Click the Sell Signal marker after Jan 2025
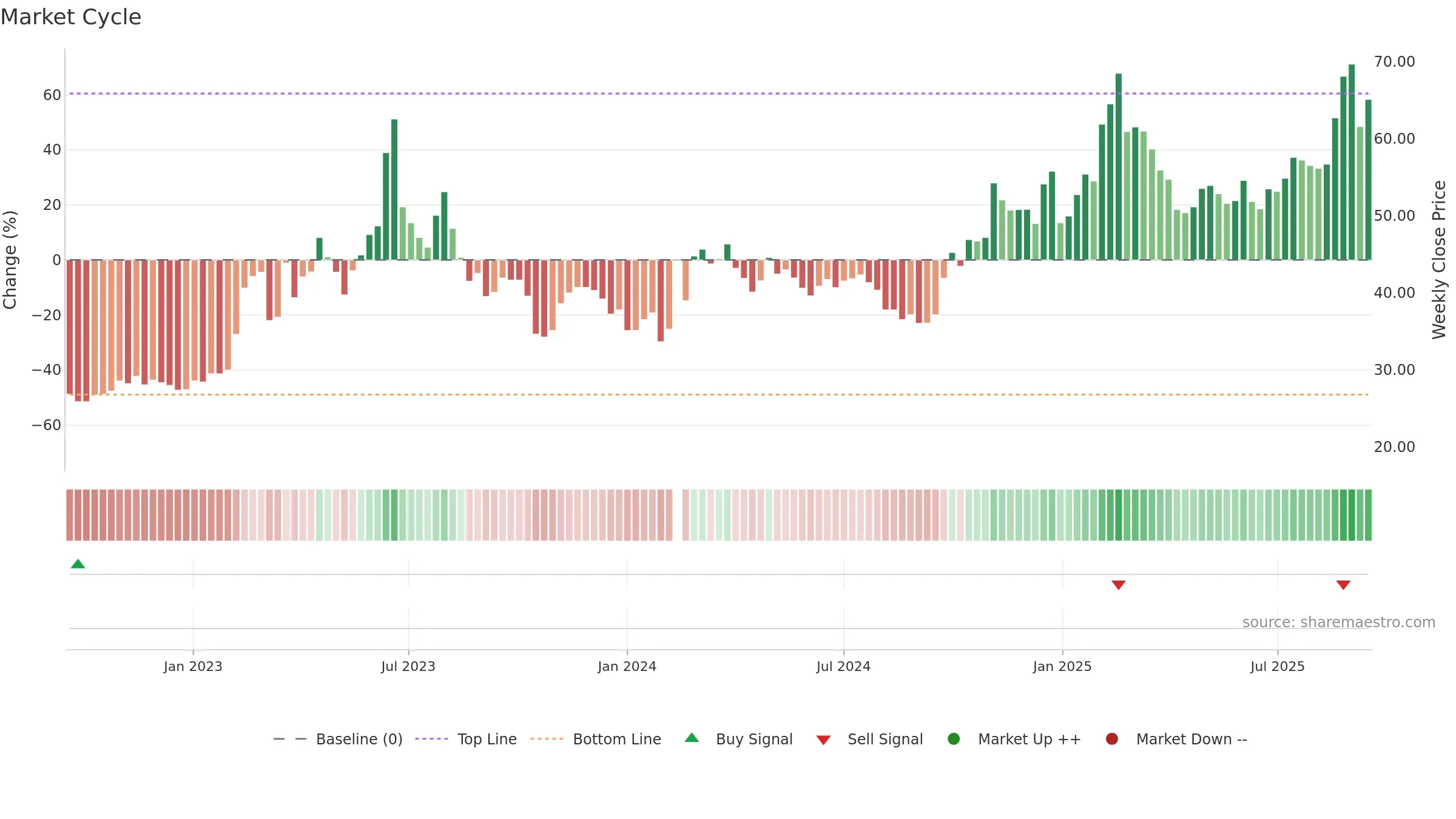The image size is (1456, 819). click(1119, 585)
